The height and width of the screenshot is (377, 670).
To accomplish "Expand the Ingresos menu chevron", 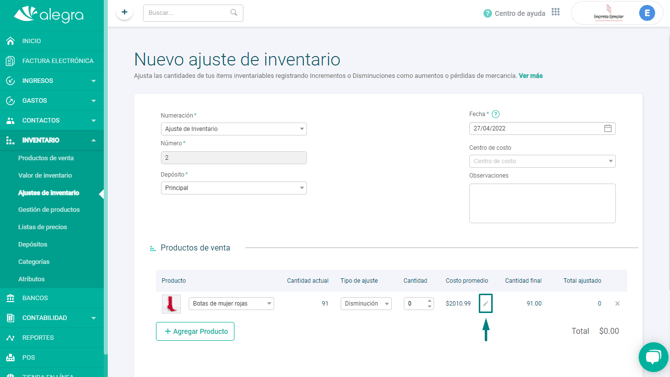I will coord(93,81).
